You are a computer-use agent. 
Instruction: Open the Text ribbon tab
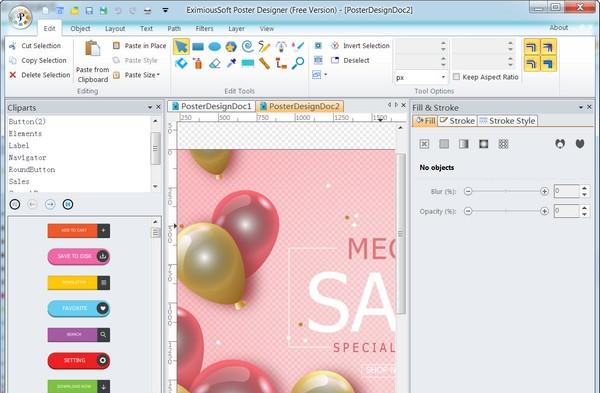tap(146, 28)
